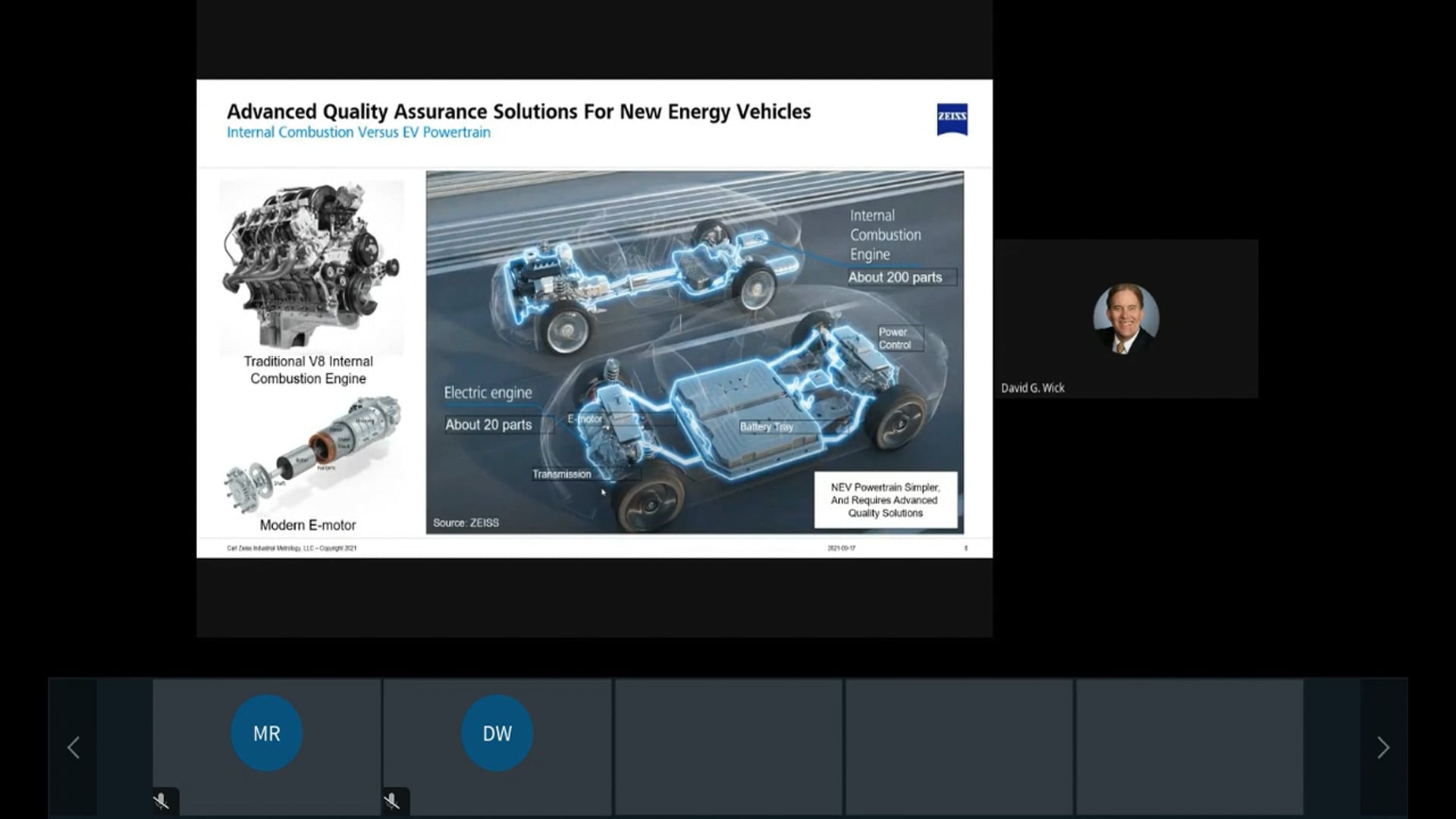Click the 'Battery Tray' label
The image size is (1456, 819).
point(766,427)
